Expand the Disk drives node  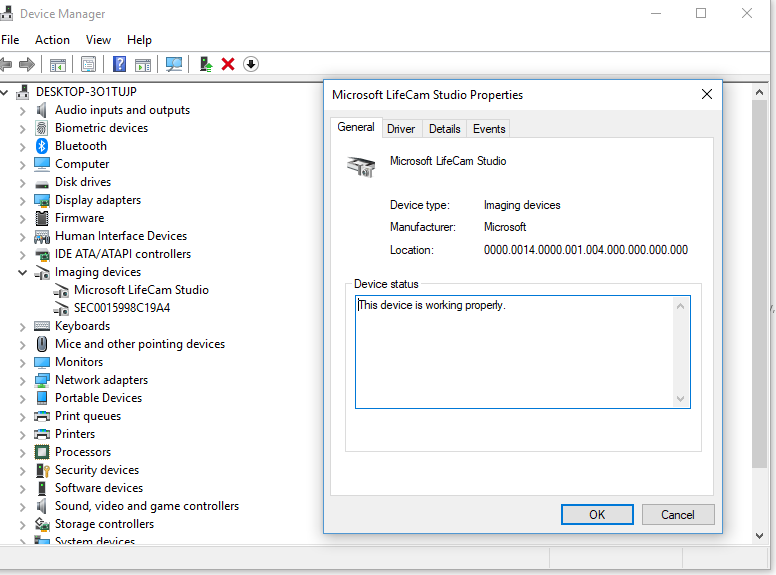coord(22,183)
